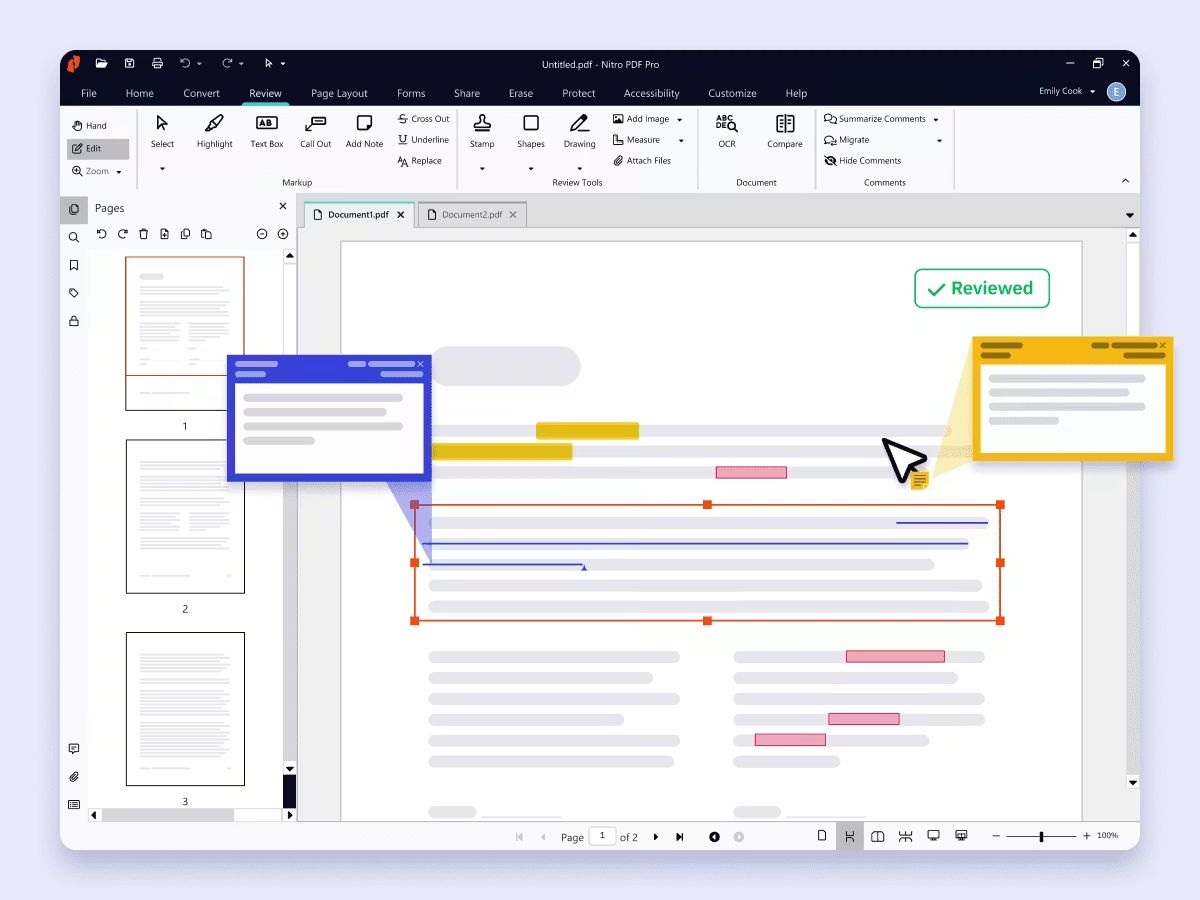Open the Protect ribbon tab
This screenshot has height=900, width=1200.
[579, 93]
